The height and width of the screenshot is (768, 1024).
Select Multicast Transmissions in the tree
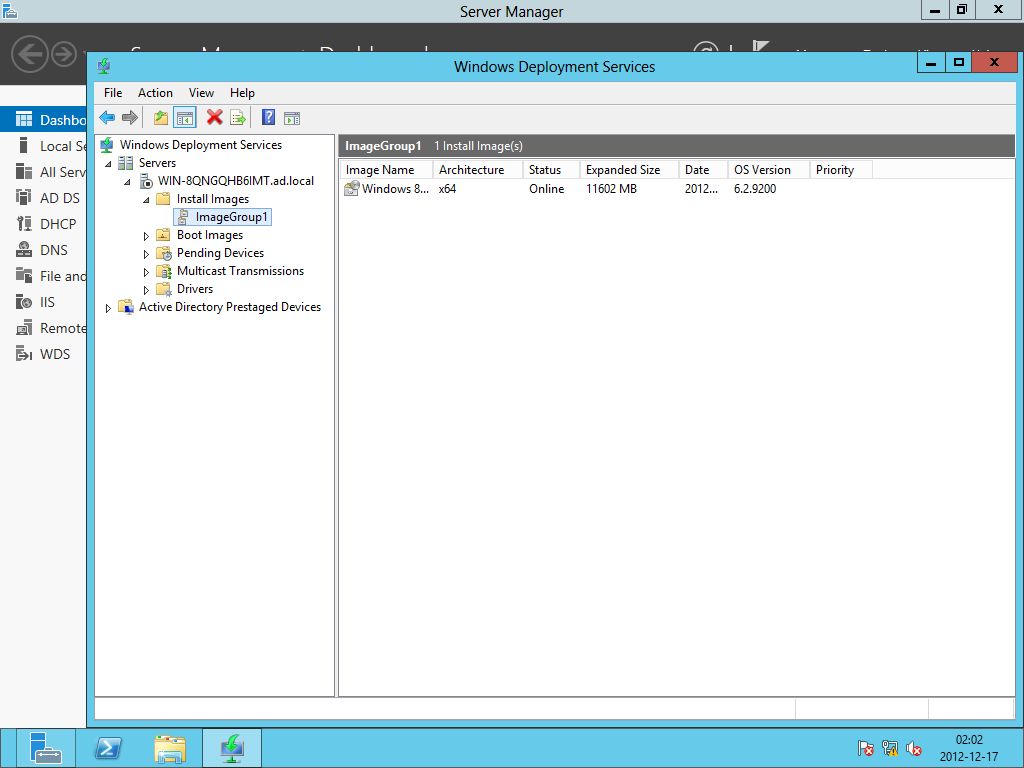pos(240,270)
